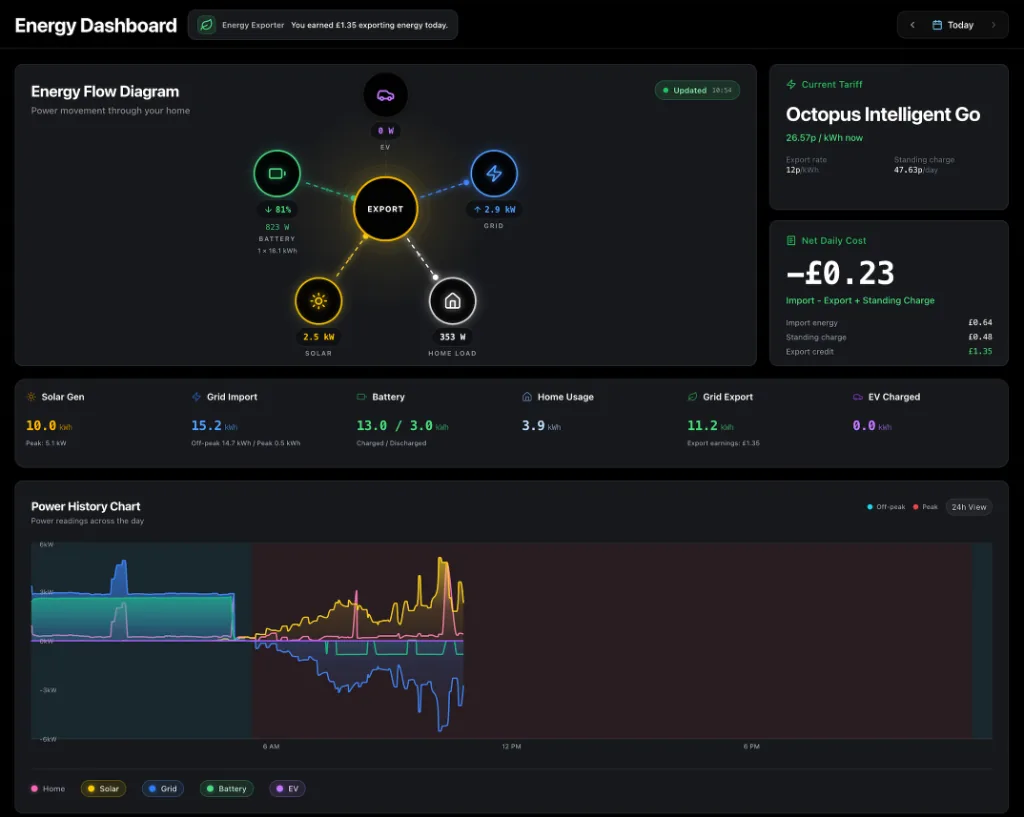This screenshot has width=1024, height=817.
Task: Click the Import energy £0.64 row
Action: pyautogui.click(x=889, y=323)
